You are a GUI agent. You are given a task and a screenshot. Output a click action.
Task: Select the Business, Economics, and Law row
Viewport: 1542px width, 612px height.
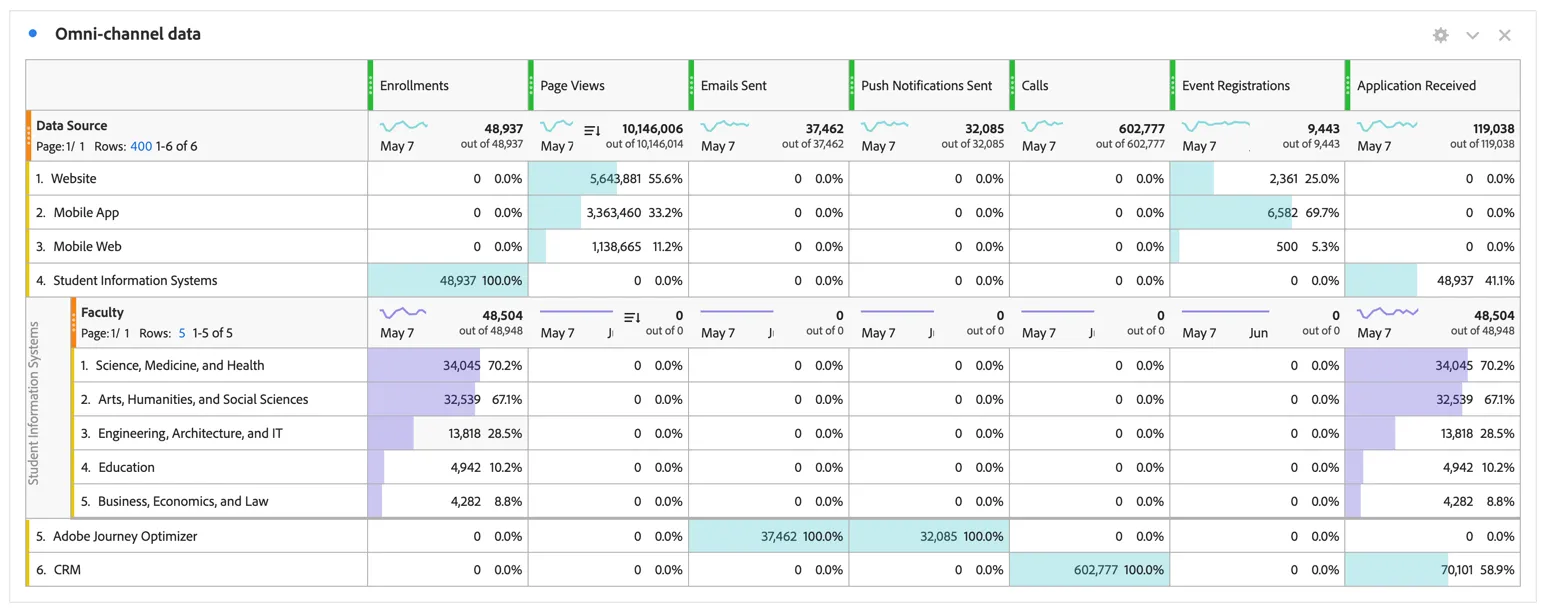[220, 501]
